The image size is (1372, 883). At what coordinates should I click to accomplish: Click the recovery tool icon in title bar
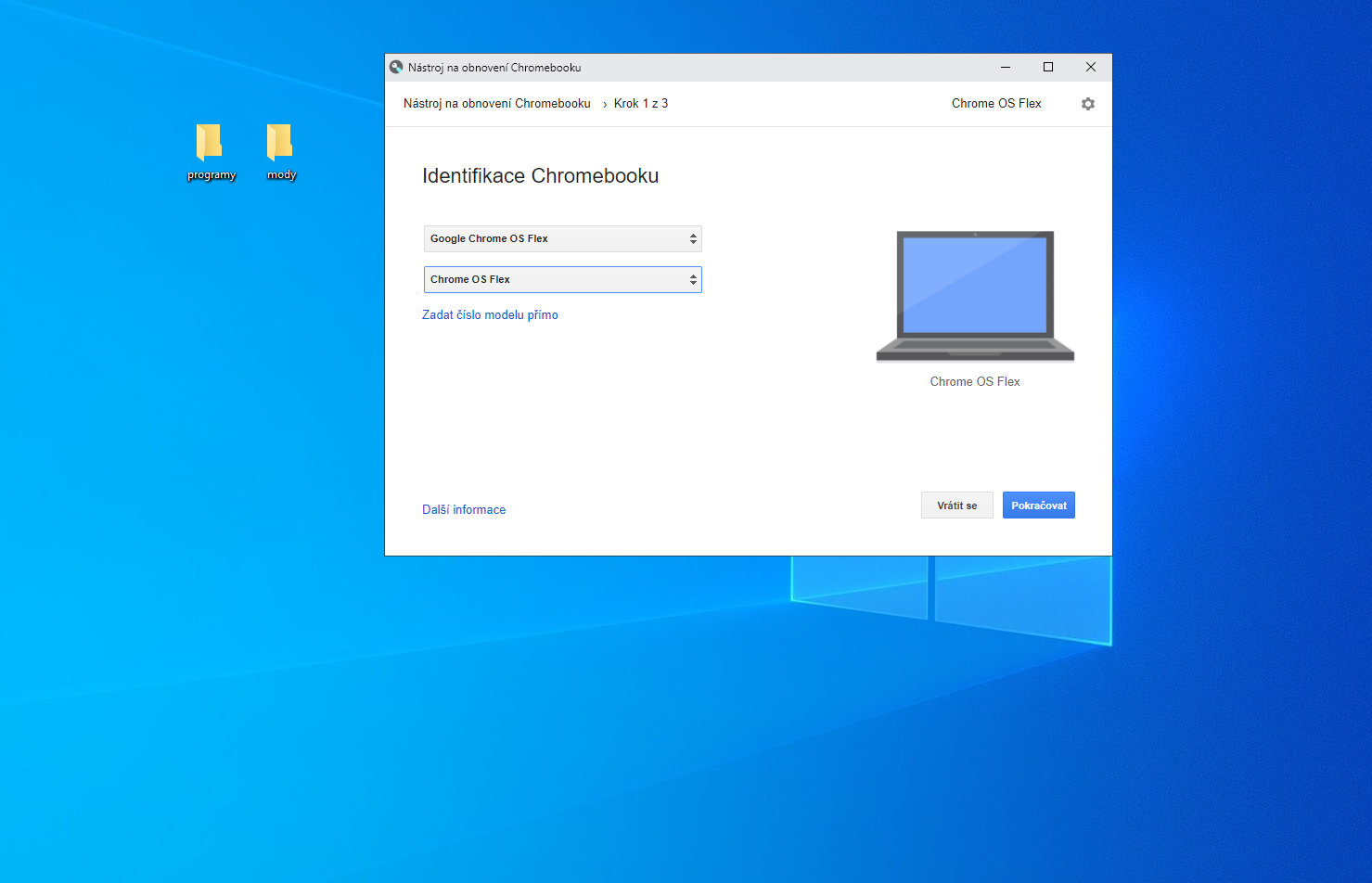(x=396, y=67)
